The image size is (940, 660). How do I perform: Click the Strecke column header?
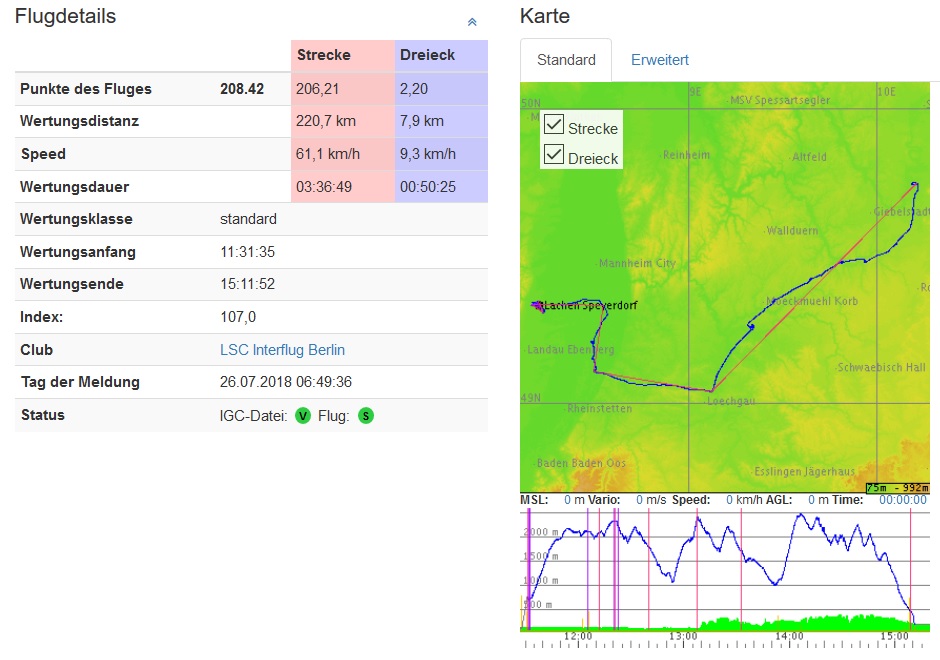pyautogui.click(x=323, y=55)
